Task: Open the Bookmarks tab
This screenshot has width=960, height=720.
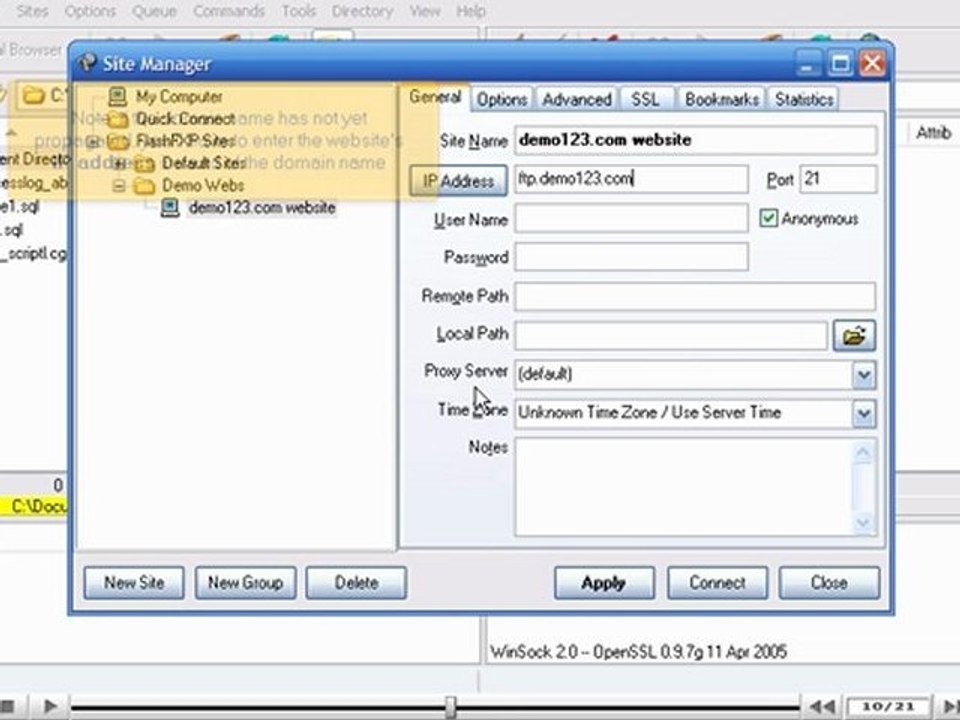Action: [x=722, y=99]
